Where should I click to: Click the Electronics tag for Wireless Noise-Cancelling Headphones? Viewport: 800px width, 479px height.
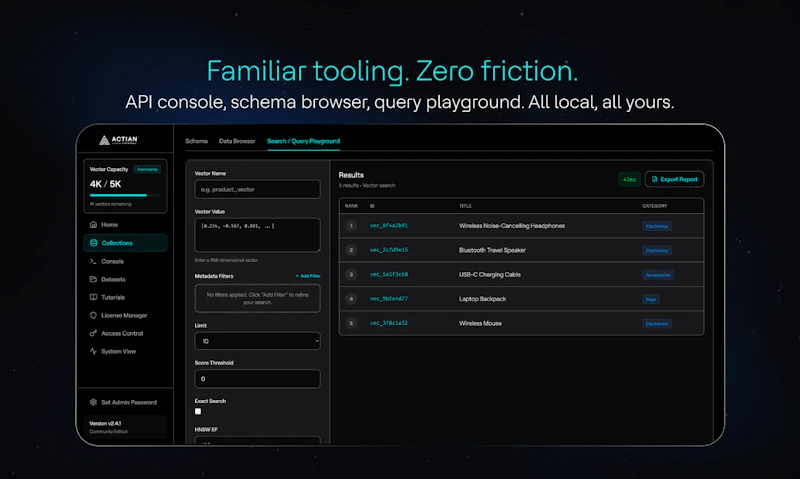(x=657, y=226)
